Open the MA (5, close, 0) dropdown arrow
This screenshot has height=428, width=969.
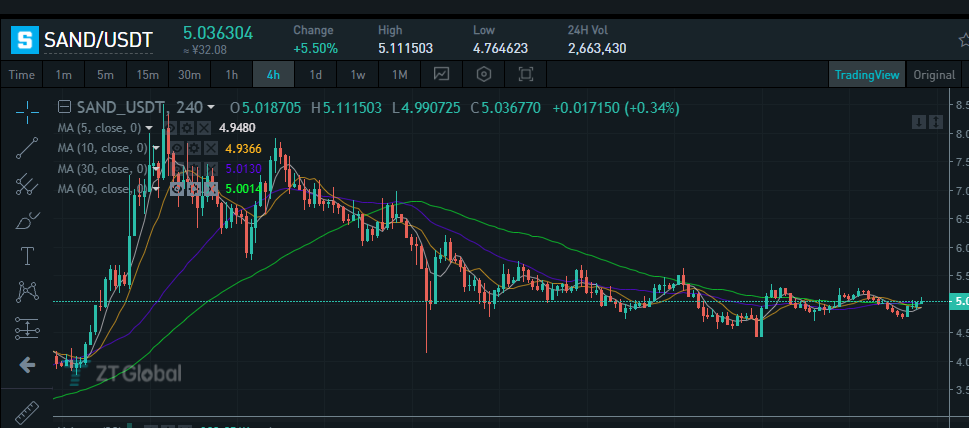click(149, 128)
